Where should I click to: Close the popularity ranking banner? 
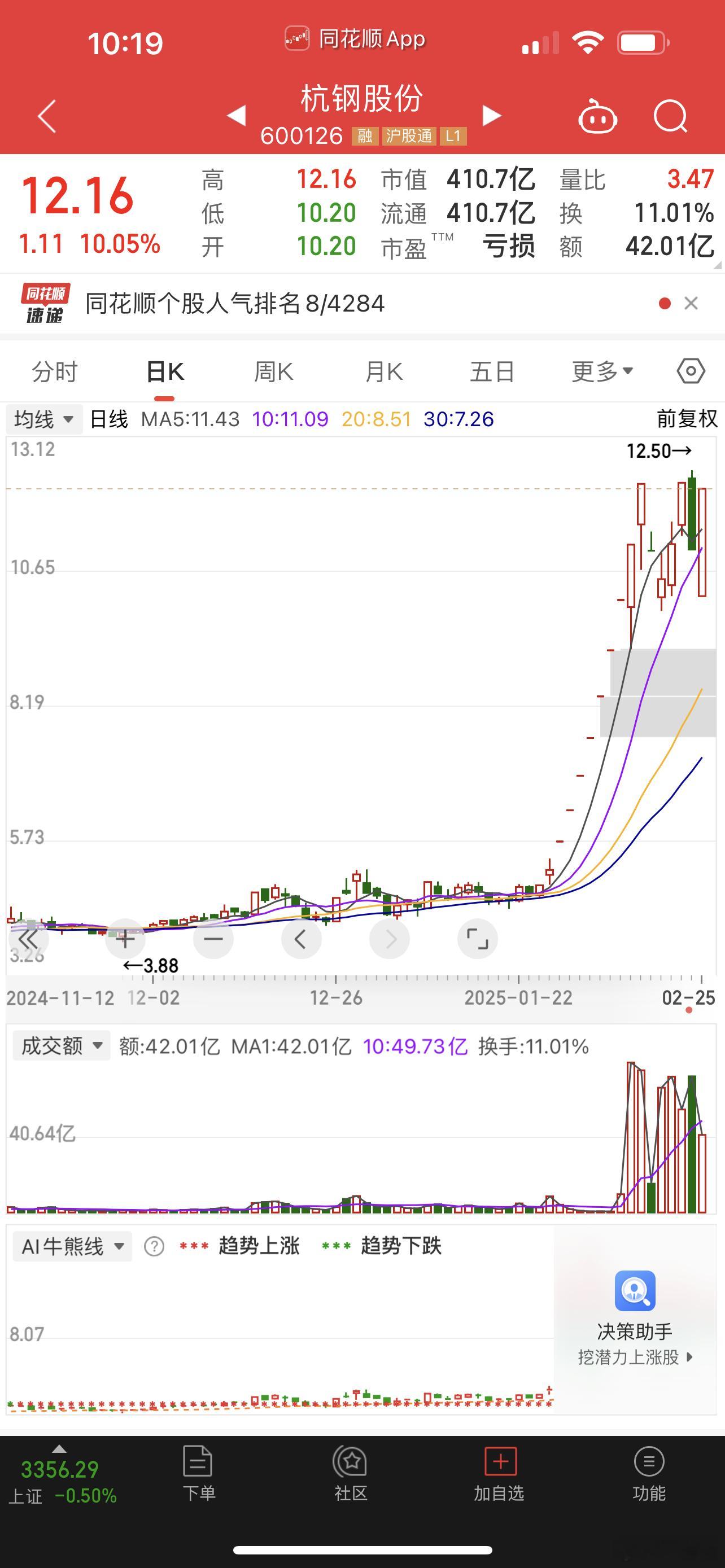pos(691,303)
